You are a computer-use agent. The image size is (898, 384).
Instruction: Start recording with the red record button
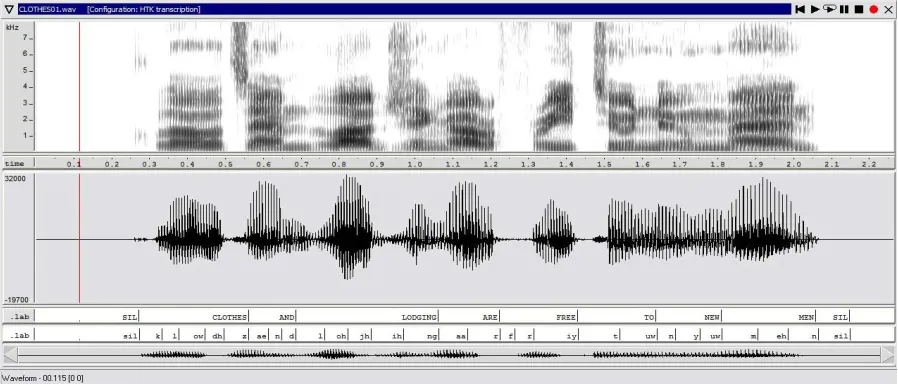click(873, 9)
